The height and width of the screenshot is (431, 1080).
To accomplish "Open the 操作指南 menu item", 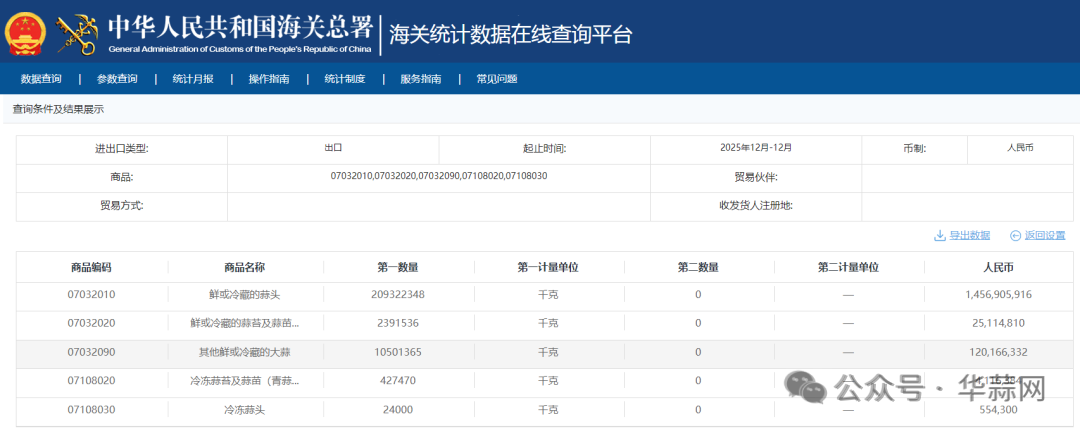I will click(x=269, y=79).
